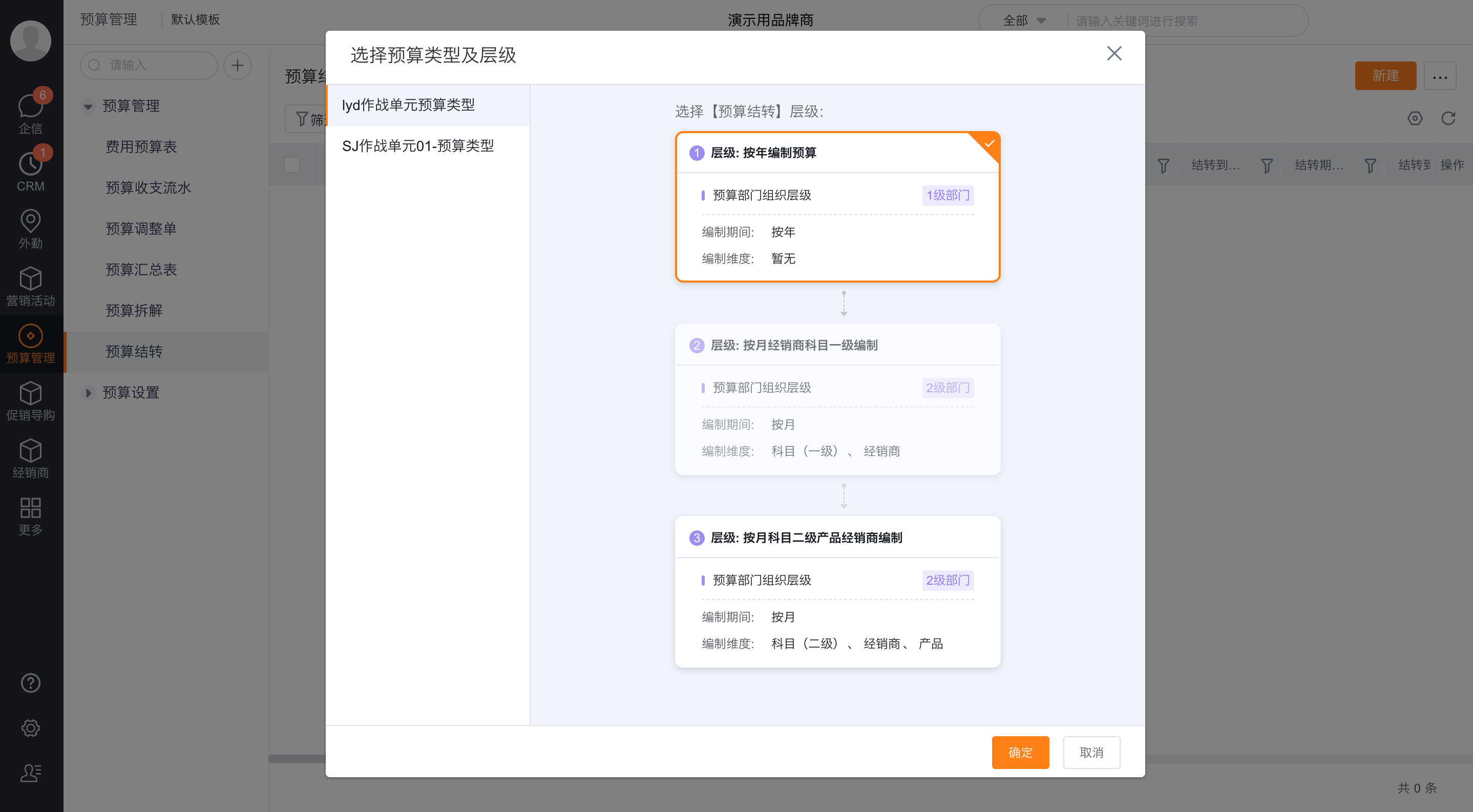Click the 结转期… column header
This screenshot has height=812, width=1473.
[1319, 166]
